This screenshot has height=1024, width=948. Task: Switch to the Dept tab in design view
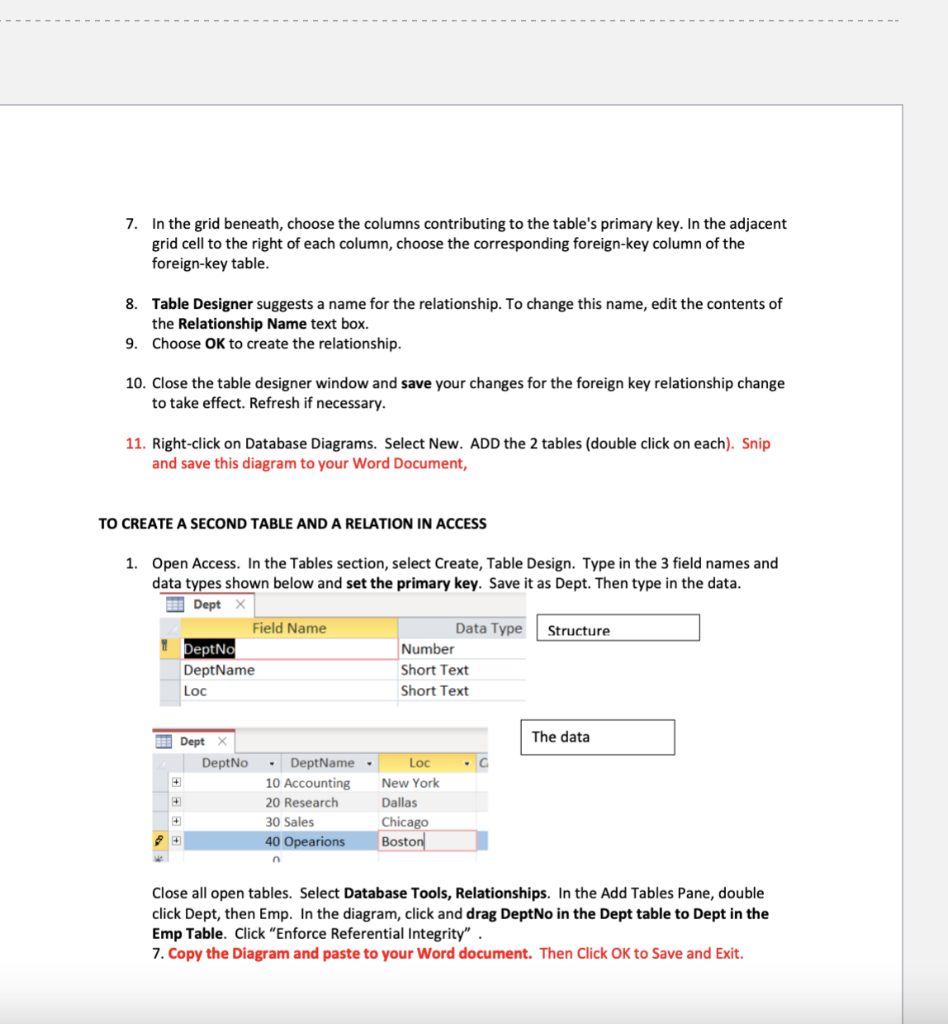coord(205,604)
